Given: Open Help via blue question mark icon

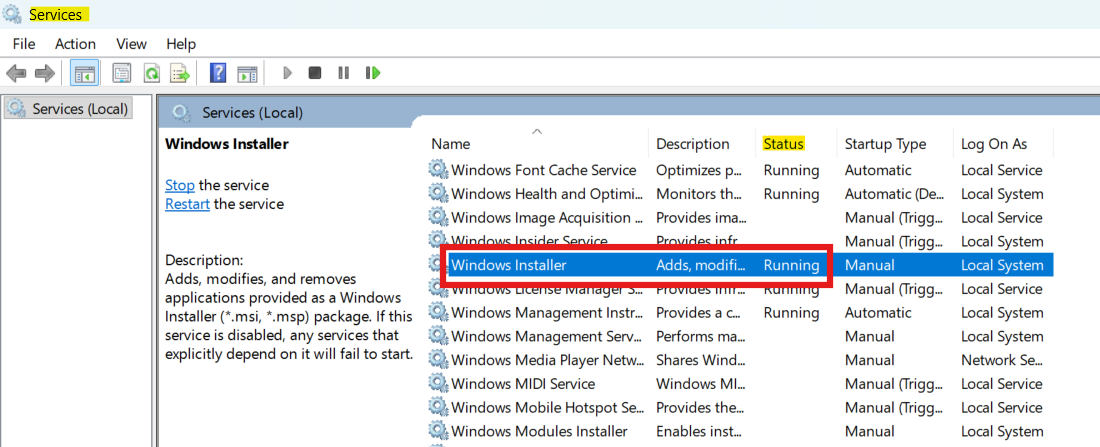Looking at the screenshot, I should pos(218,73).
